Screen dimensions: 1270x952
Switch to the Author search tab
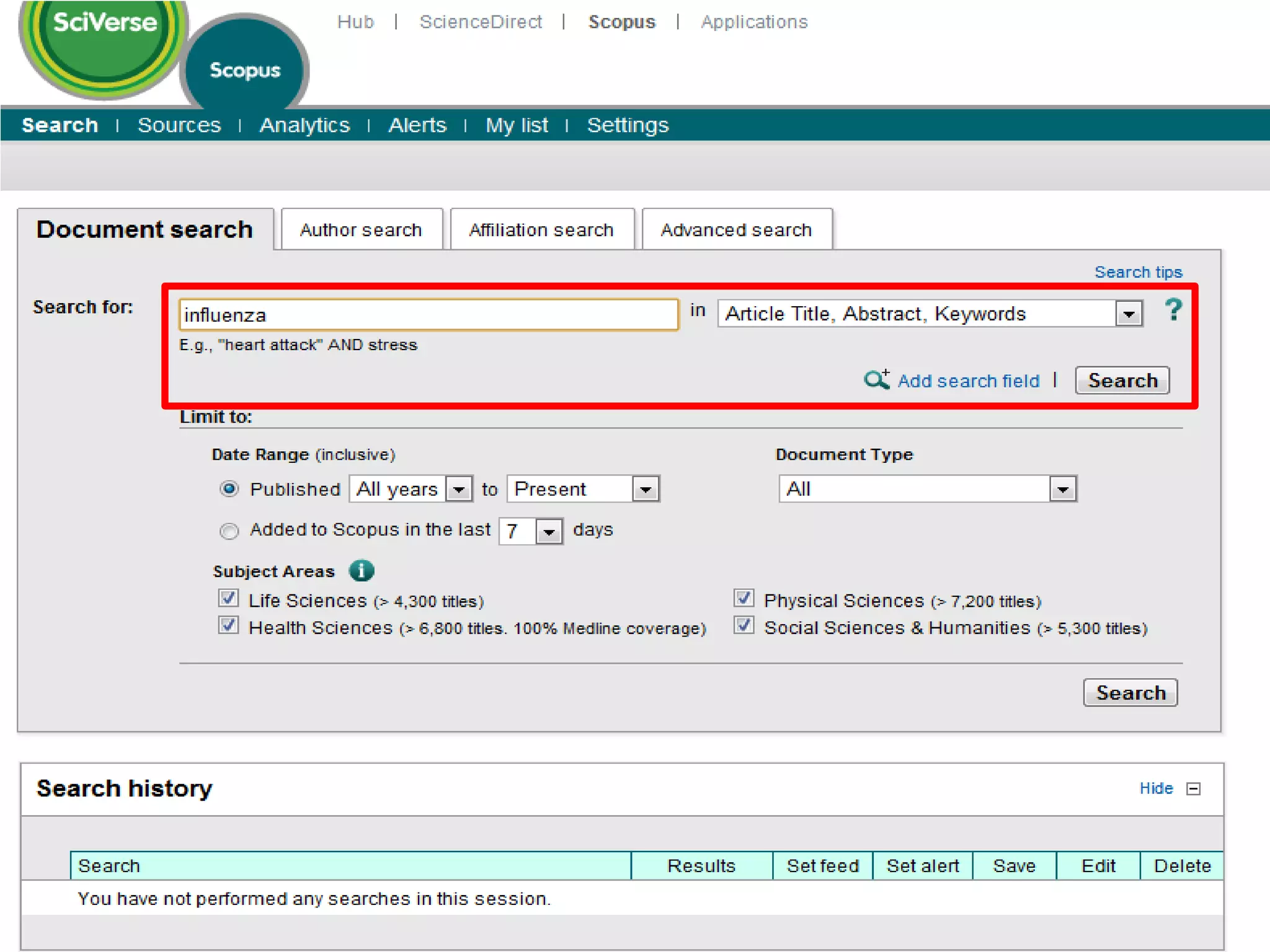point(361,230)
